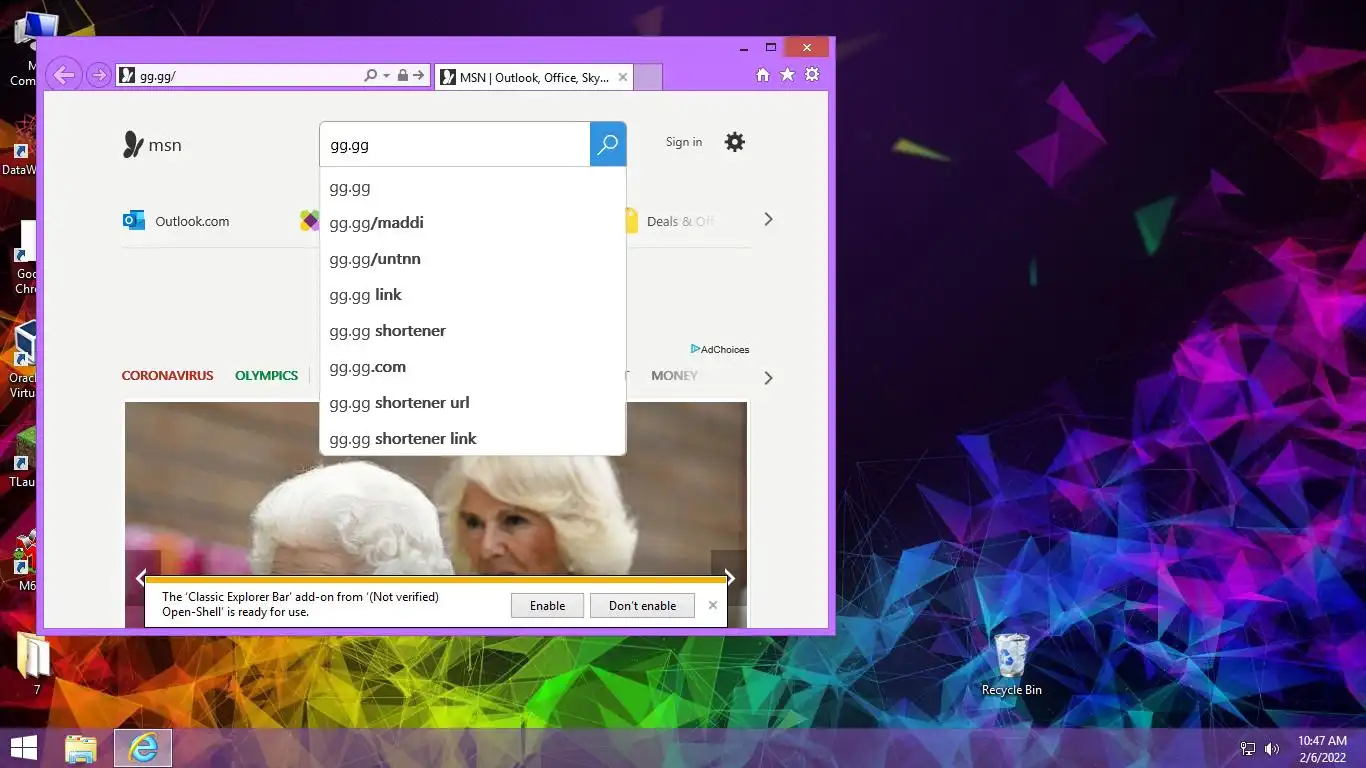Viewport: 1366px width, 768px height.
Task: Open File Explorer from the taskbar
Action: click(x=81, y=748)
